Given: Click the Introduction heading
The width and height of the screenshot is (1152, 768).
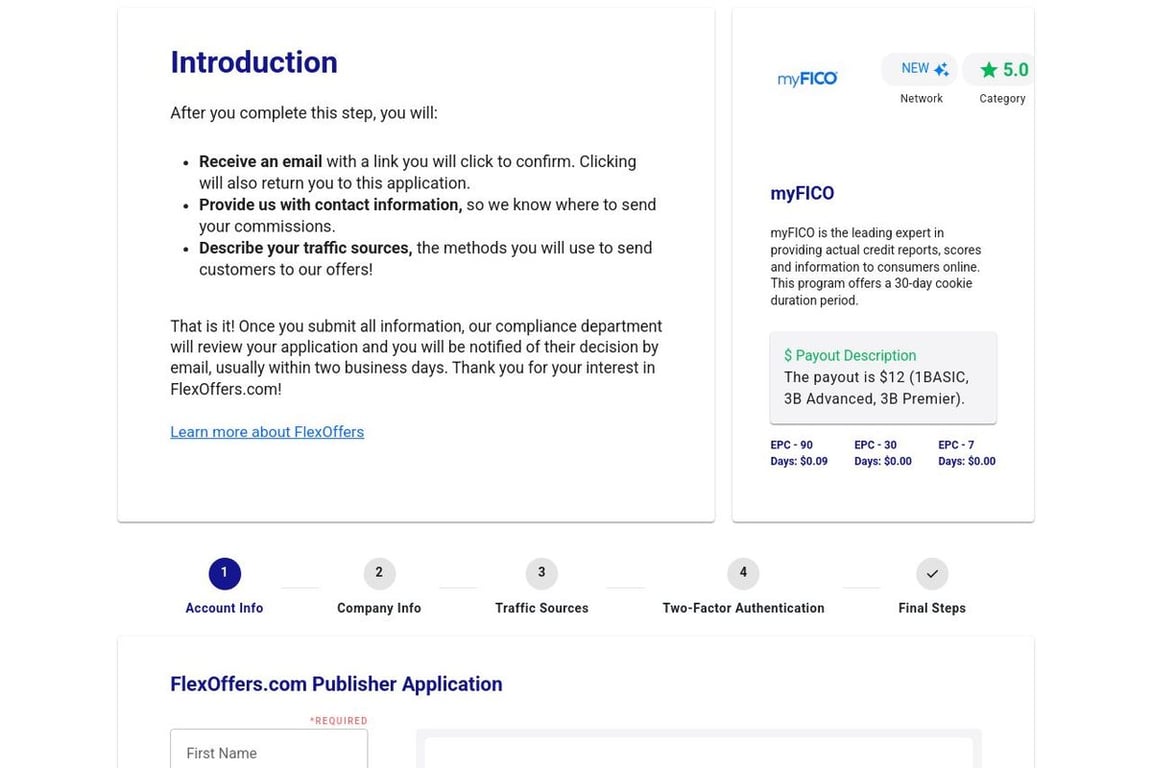Looking at the screenshot, I should click(254, 62).
